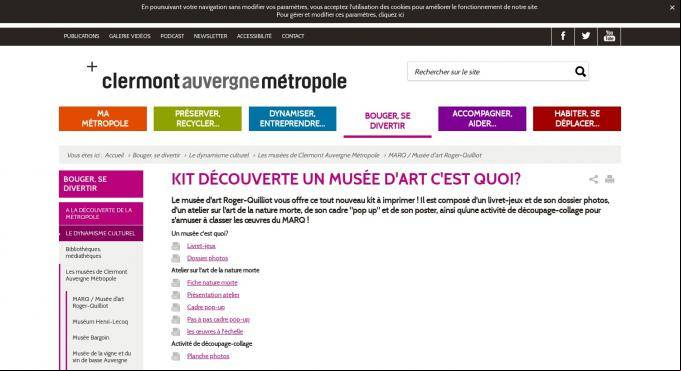Expand A la découverte de la métropole section
The image size is (681, 371).
click(x=101, y=213)
